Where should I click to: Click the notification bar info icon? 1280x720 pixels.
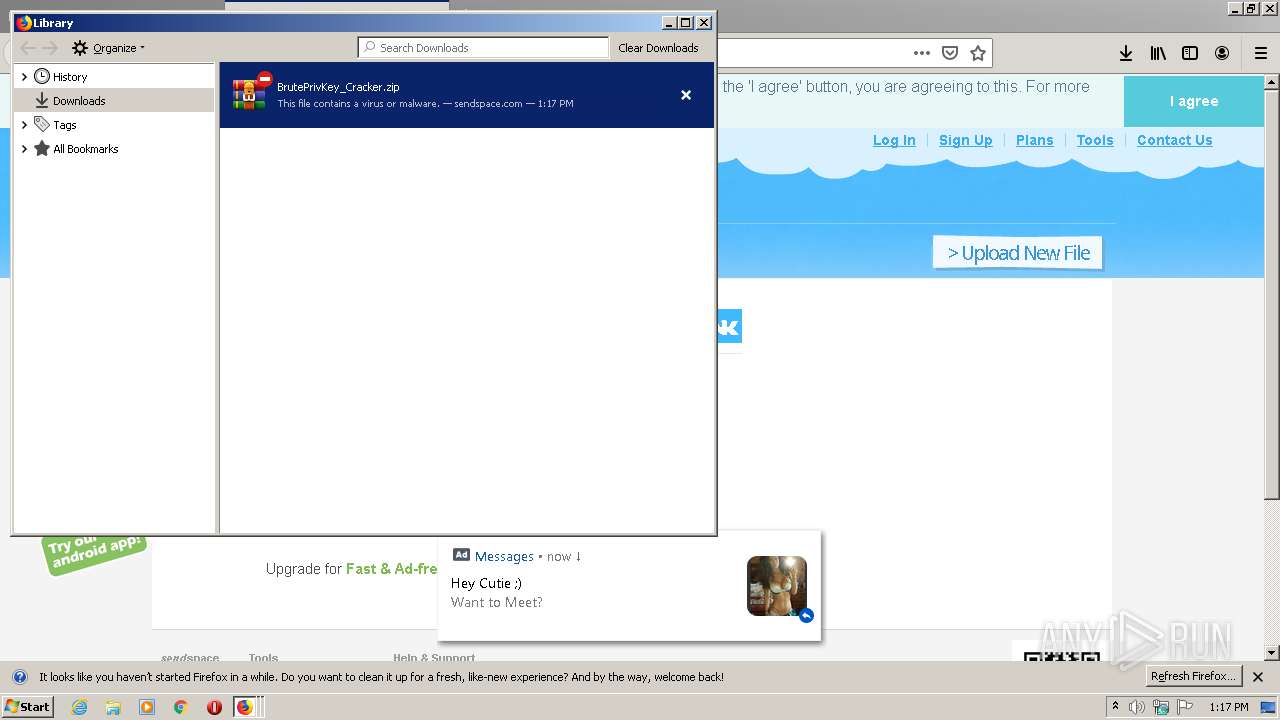pos(20,677)
